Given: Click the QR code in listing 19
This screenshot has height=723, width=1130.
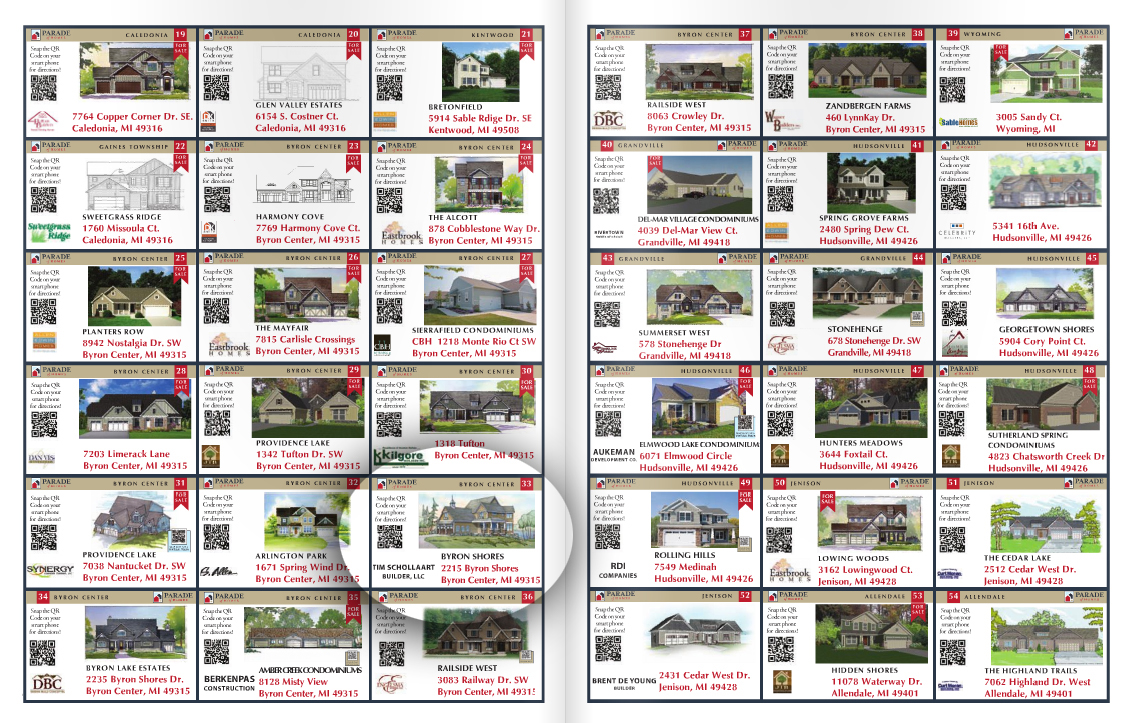Looking at the screenshot, I should pos(43,89).
